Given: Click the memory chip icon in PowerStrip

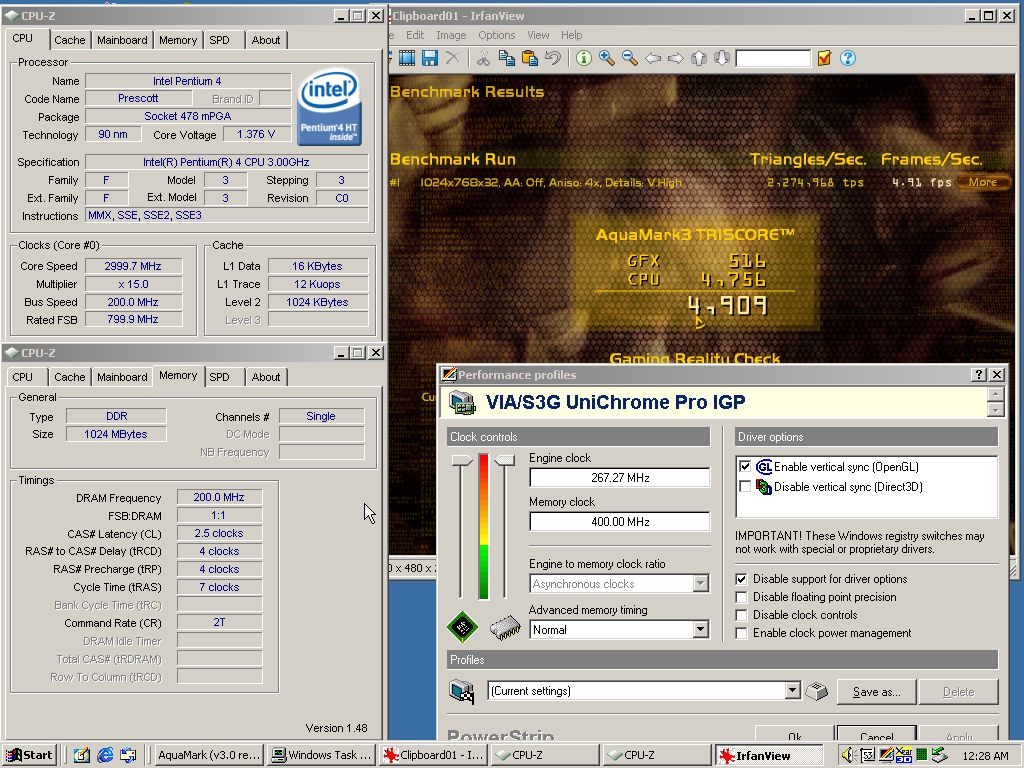Looking at the screenshot, I should coord(505,628).
